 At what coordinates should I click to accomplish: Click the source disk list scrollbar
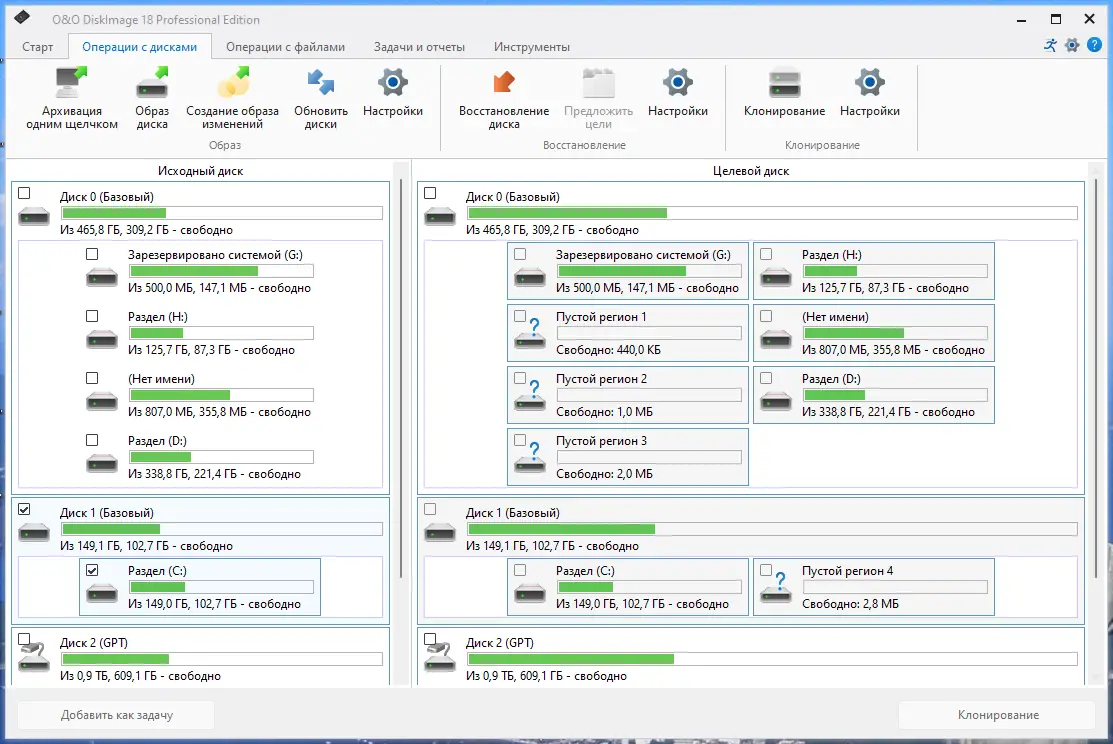402,378
